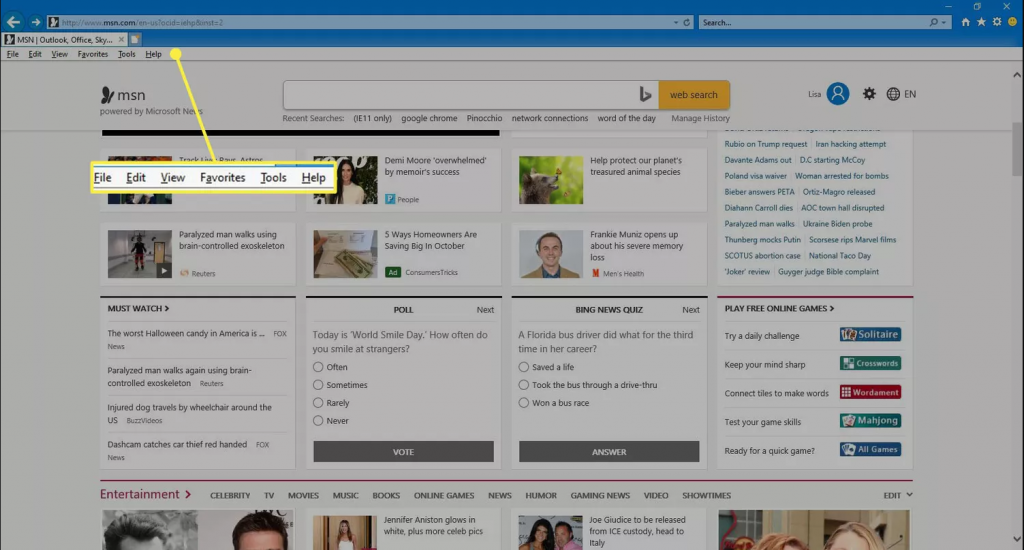Click the scrollbar down arrow

[x=1017, y=540]
